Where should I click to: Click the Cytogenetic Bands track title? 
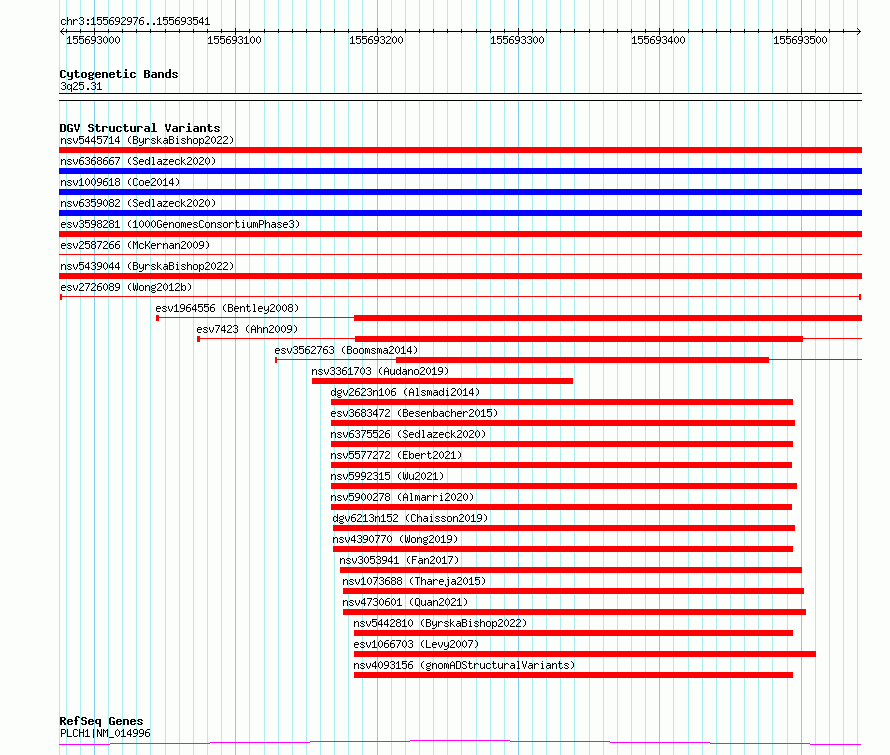(x=119, y=74)
